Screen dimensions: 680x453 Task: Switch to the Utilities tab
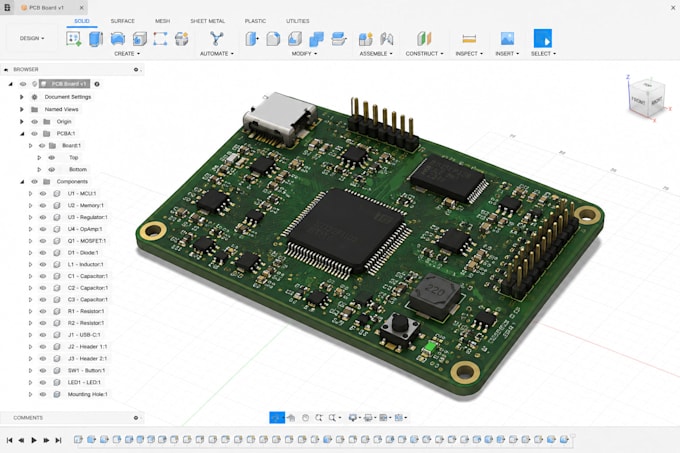tap(298, 21)
